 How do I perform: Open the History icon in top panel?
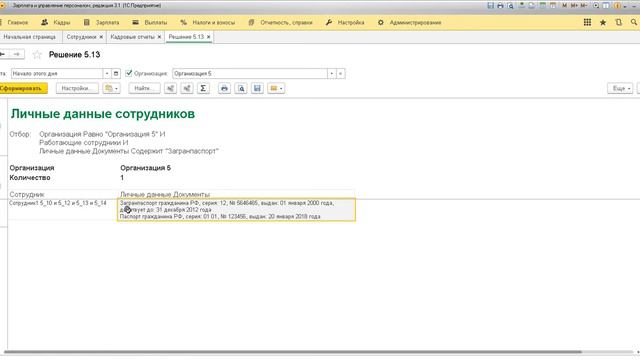(x=619, y=22)
